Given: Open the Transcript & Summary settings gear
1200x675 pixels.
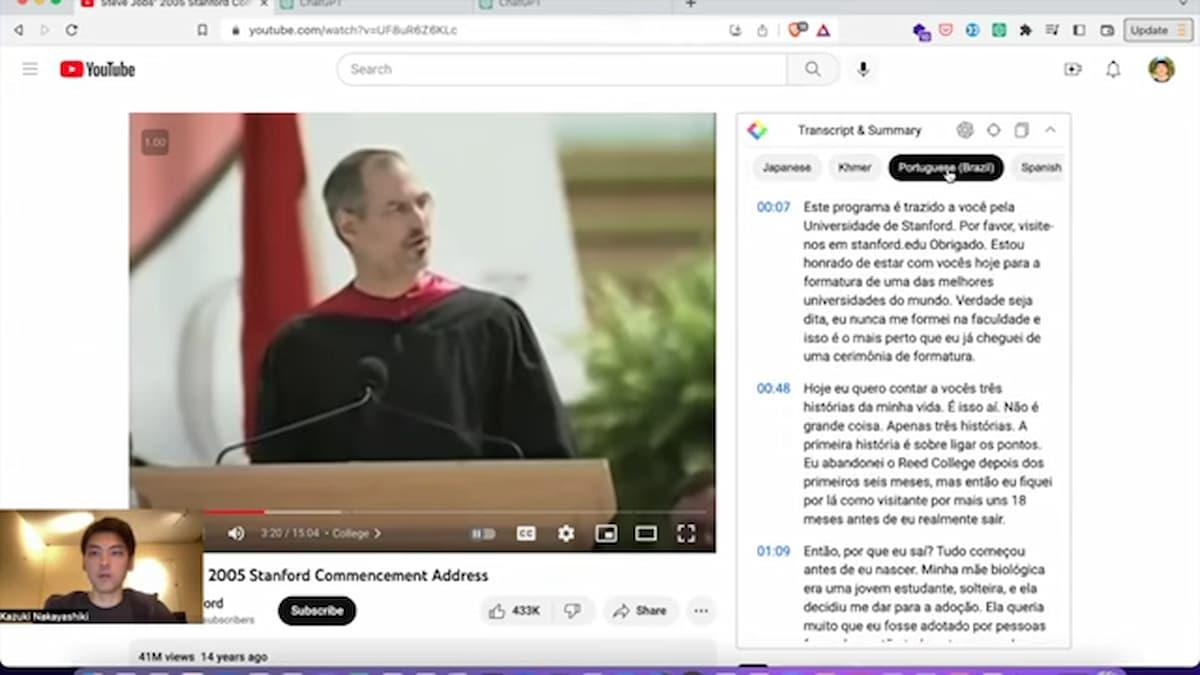Looking at the screenshot, I should pos(964,130).
